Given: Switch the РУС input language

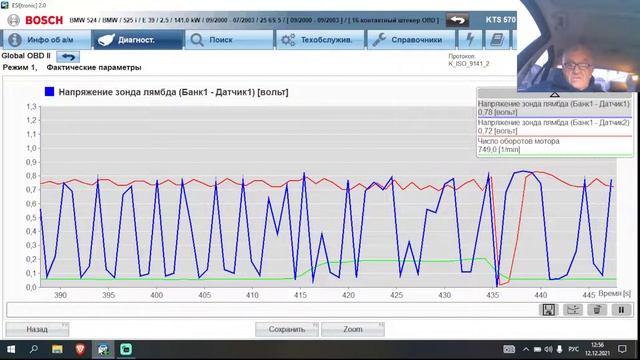Looking at the screenshot, I should (573, 349).
